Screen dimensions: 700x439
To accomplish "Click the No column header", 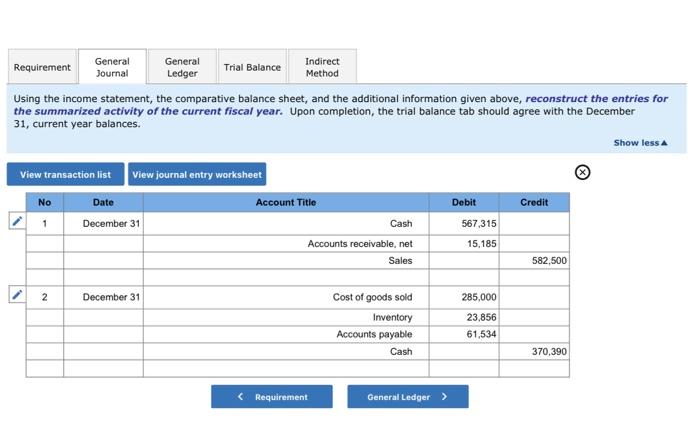I will 45,202.
